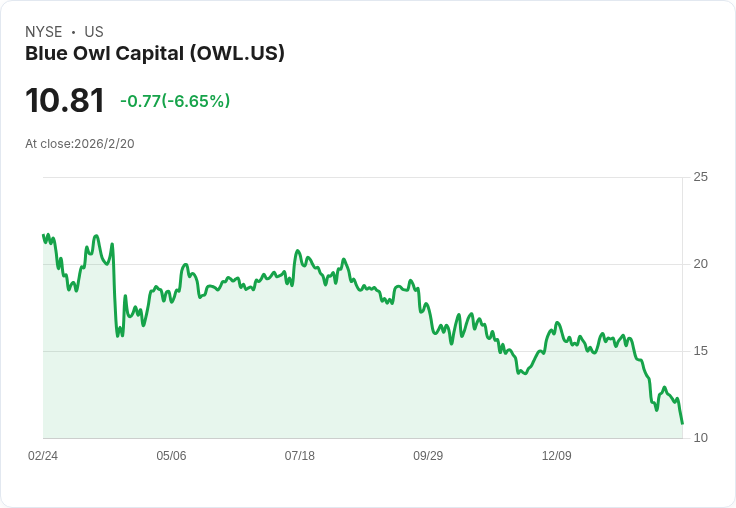The height and width of the screenshot is (508, 736).
Task: Open the Blue Owl Capital (OWL.US) title
Action: click(155, 53)
